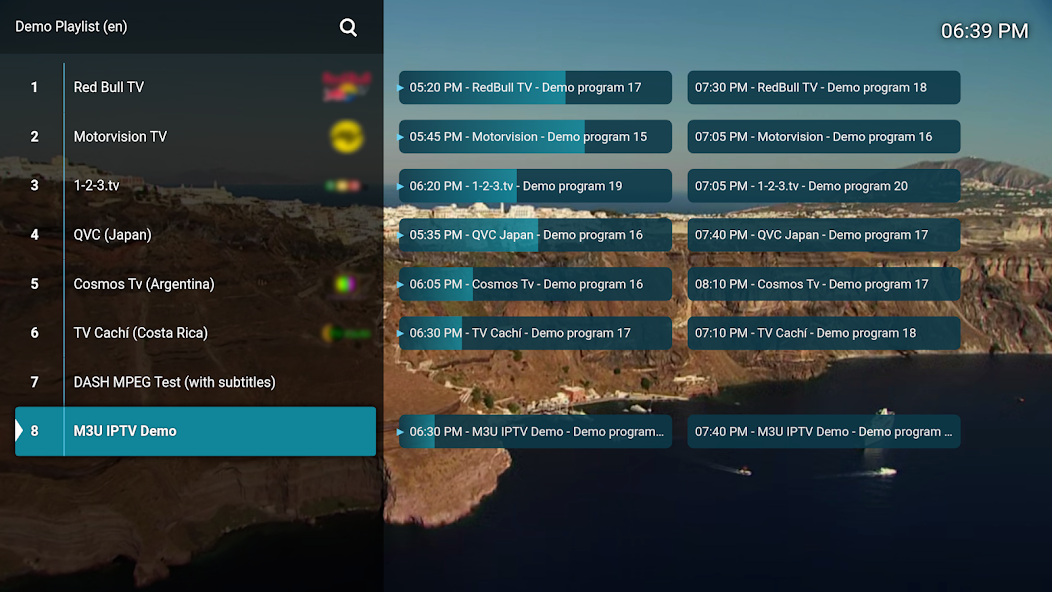This screenshot has width=1052, height=592.
Task: Select 07:40 PM M3U IPTV Demo program
Action: pos(823,432)
